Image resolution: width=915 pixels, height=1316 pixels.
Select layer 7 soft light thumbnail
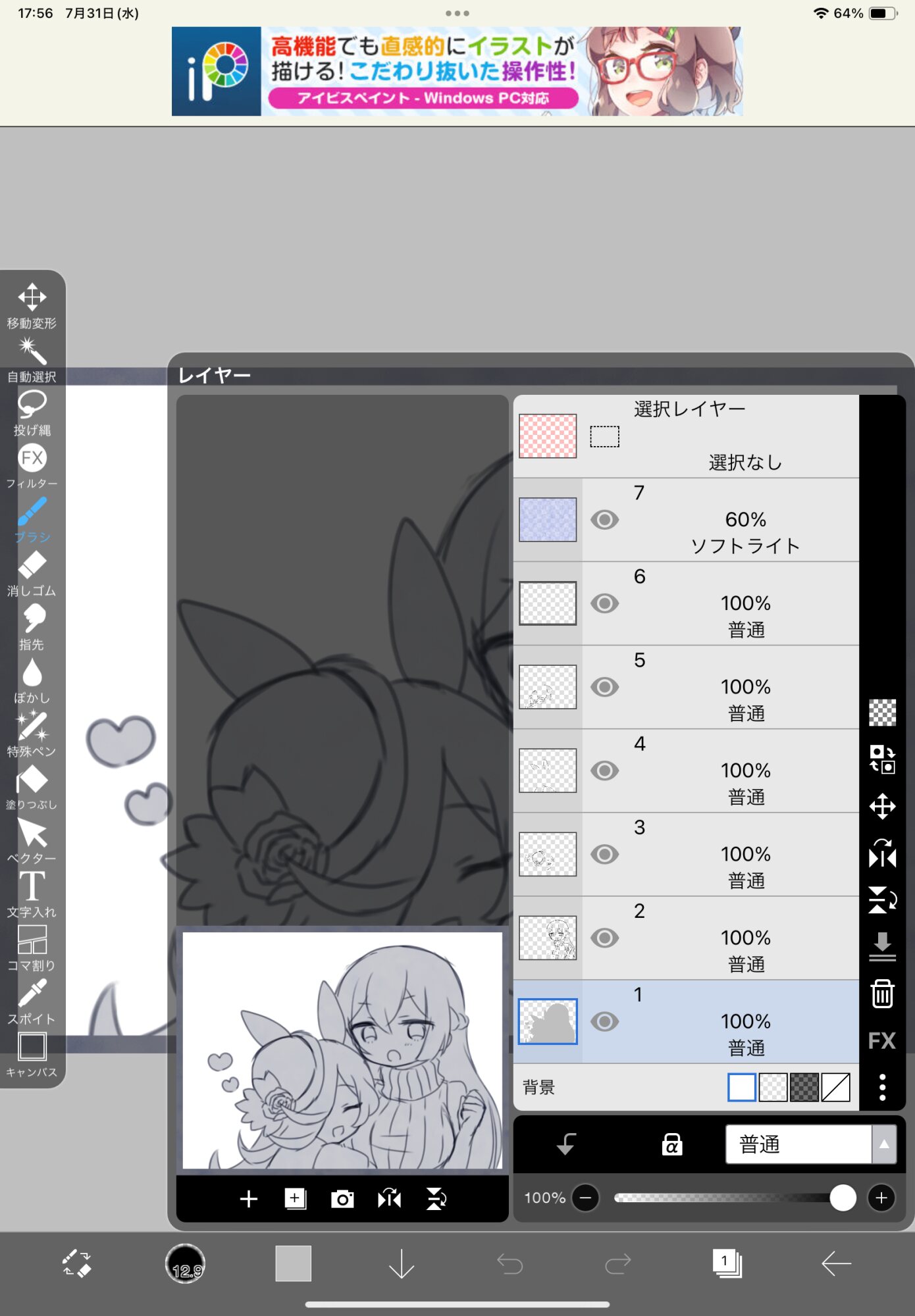click(548, 520)
